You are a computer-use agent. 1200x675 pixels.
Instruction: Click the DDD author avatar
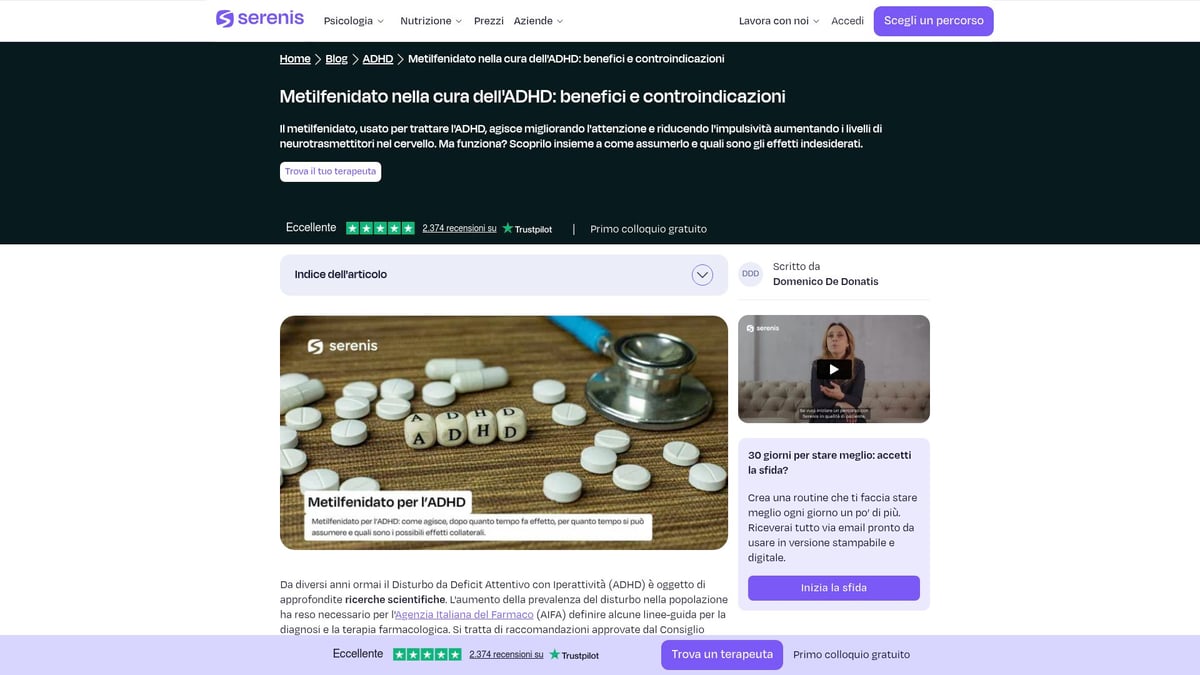pos(750,274)
